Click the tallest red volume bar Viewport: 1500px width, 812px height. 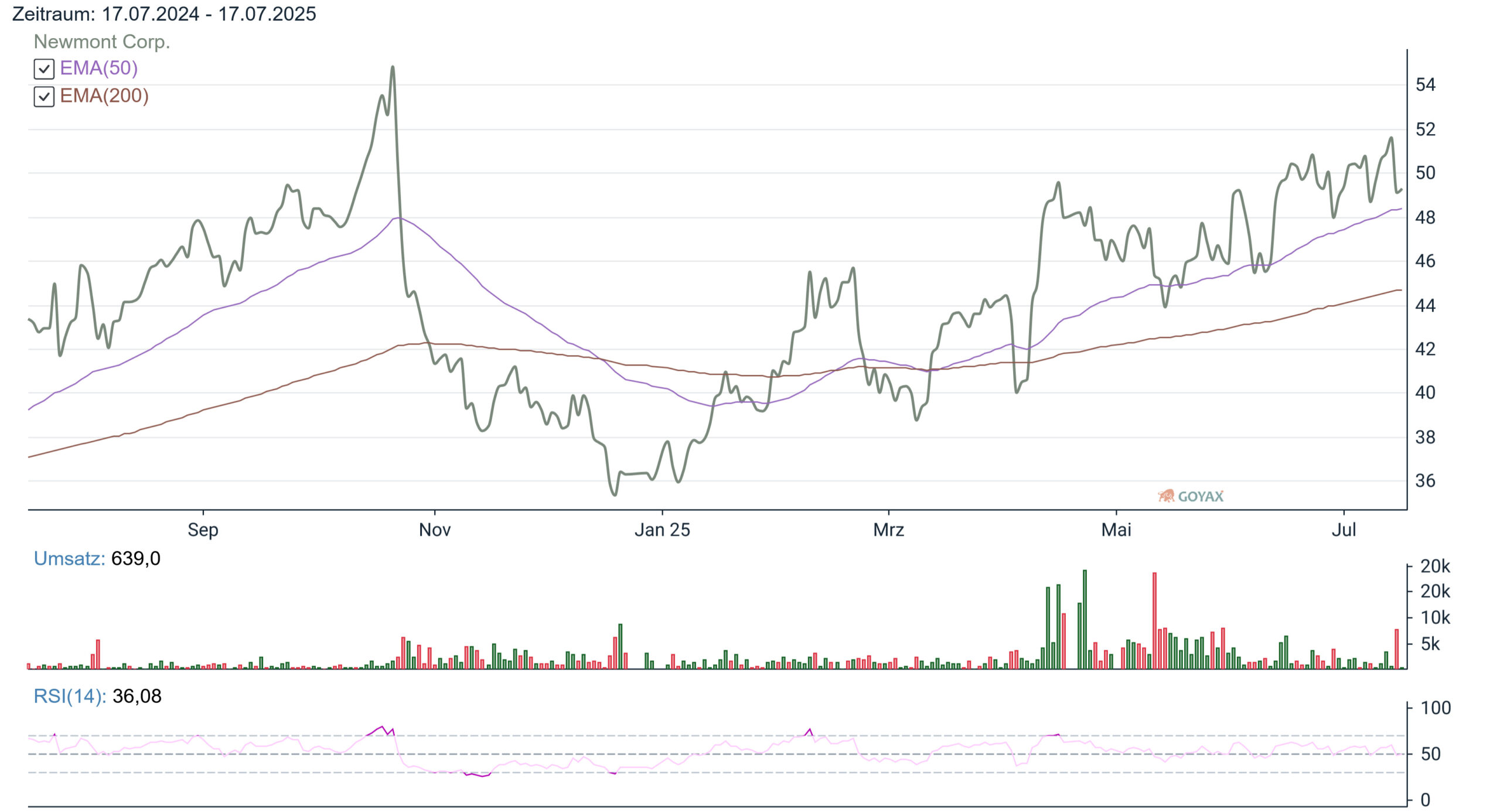tap(1154, 620)
